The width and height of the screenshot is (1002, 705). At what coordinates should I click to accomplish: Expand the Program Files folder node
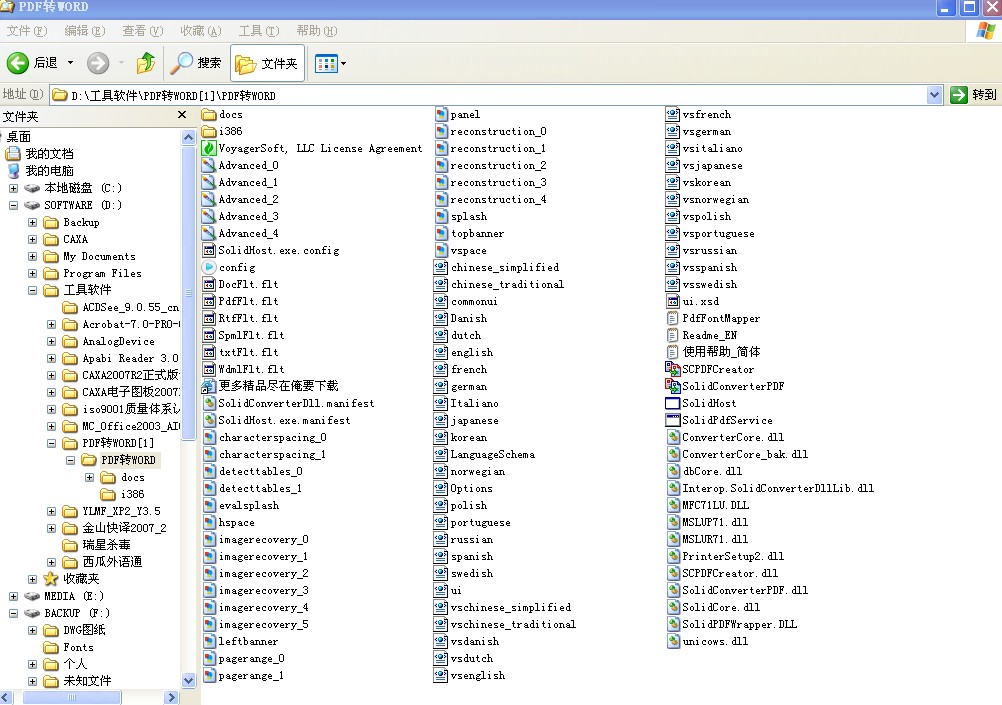coord(33,274)
